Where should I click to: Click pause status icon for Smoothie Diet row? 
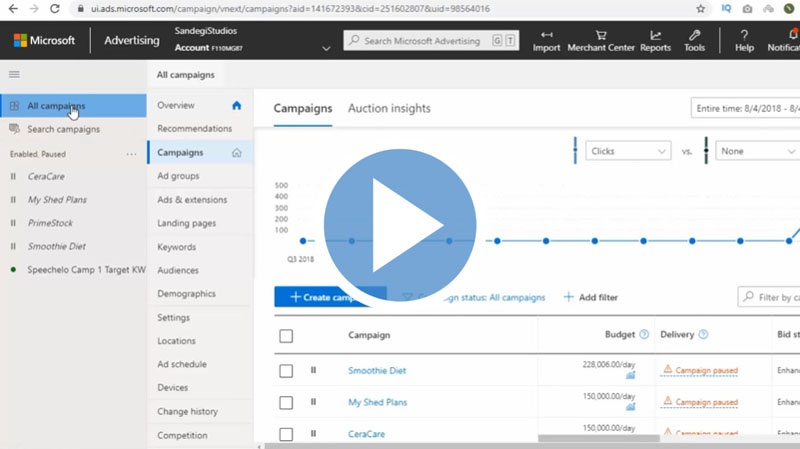coord(313,370)
